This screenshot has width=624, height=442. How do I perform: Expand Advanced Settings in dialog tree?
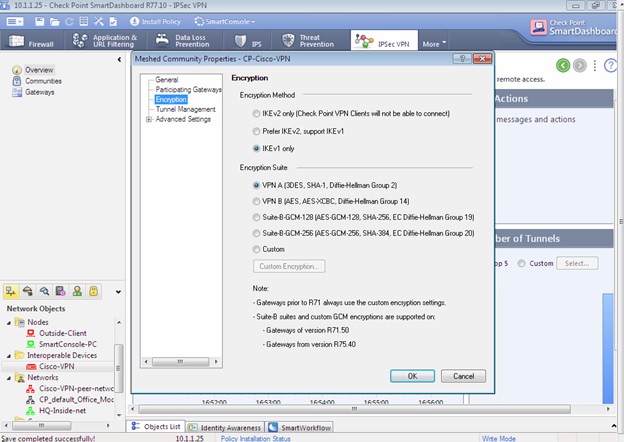coord(148,119)
